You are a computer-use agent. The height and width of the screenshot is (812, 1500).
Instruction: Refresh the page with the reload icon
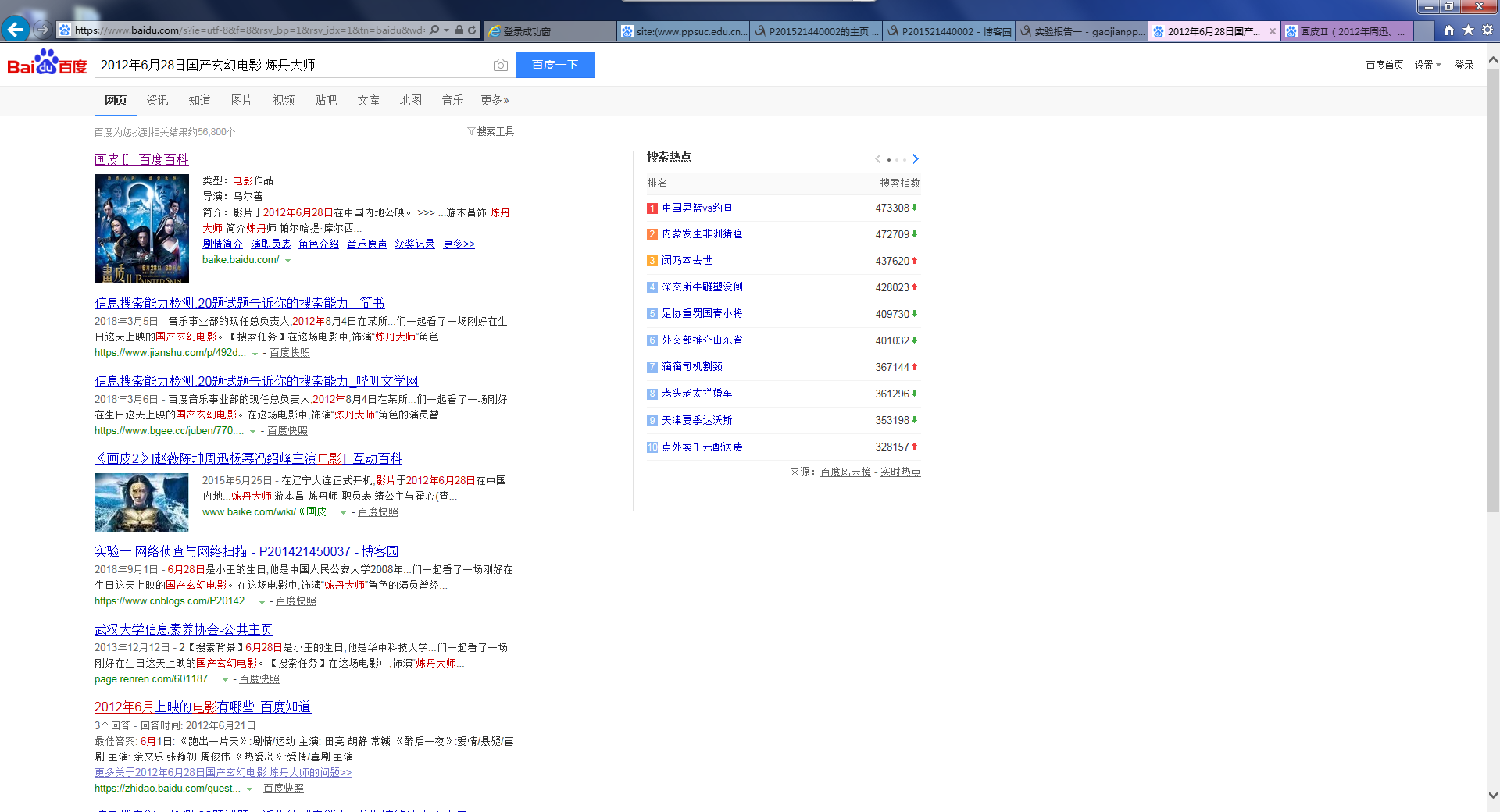[472, 30]
